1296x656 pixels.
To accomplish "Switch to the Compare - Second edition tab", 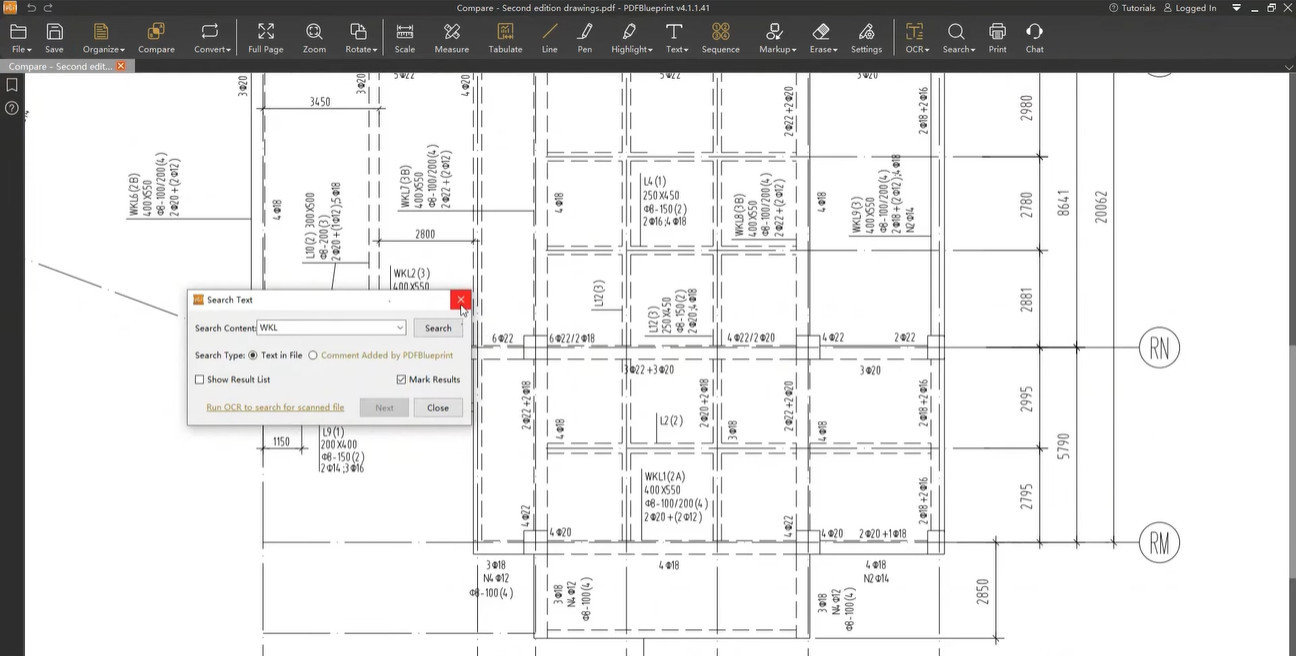I will (x=60, y=66).
